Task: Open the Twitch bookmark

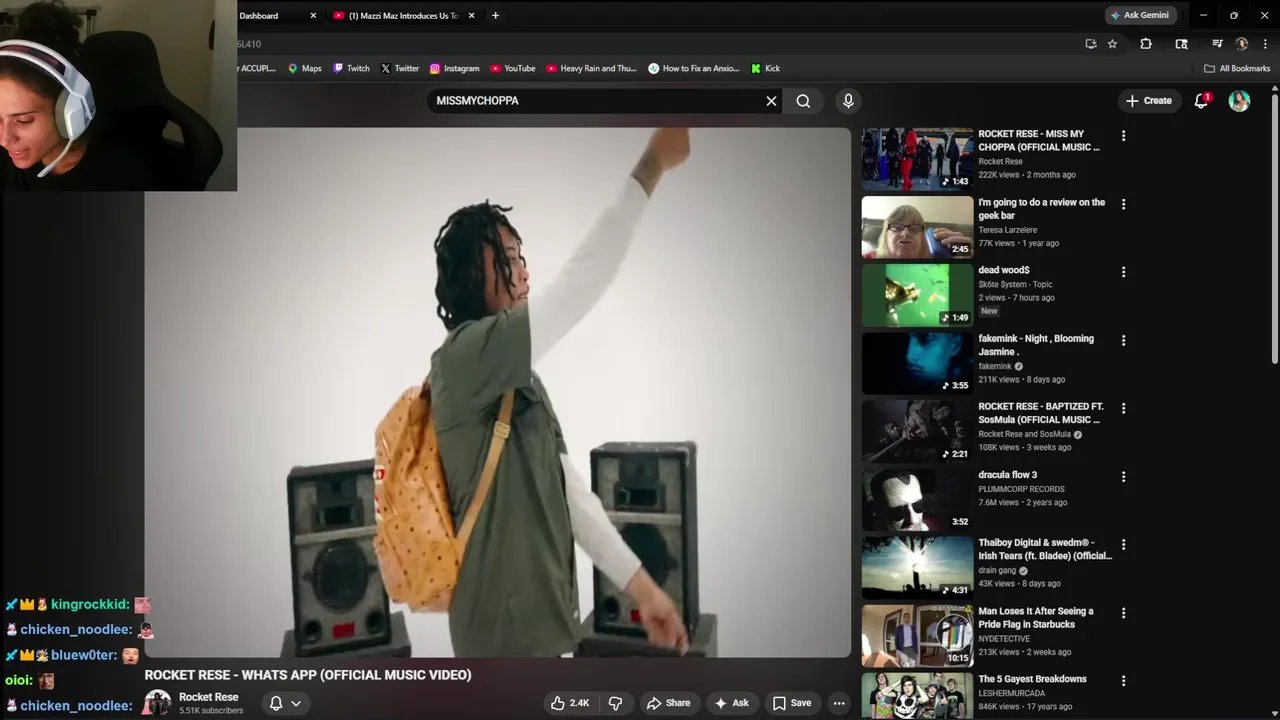Action: (x=351, y=68)
